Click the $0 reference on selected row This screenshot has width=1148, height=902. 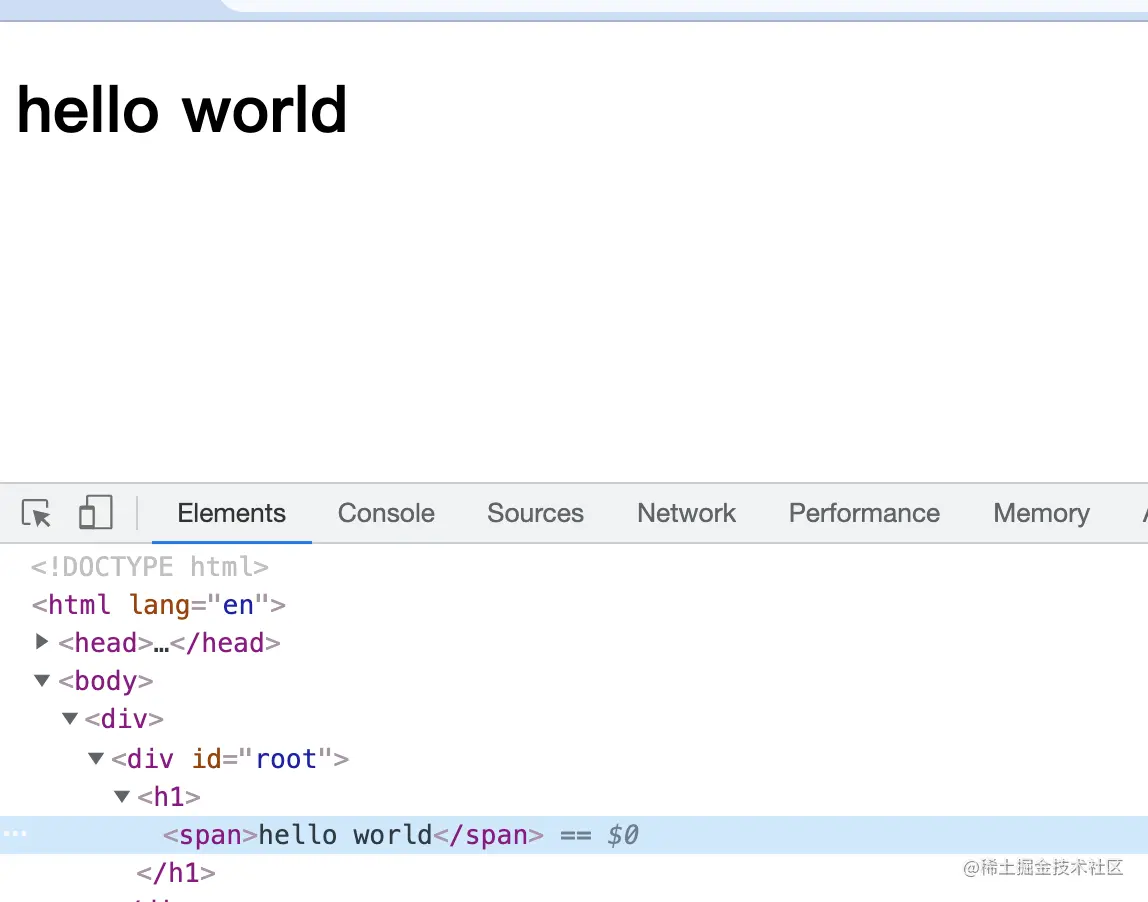(622, 835)
